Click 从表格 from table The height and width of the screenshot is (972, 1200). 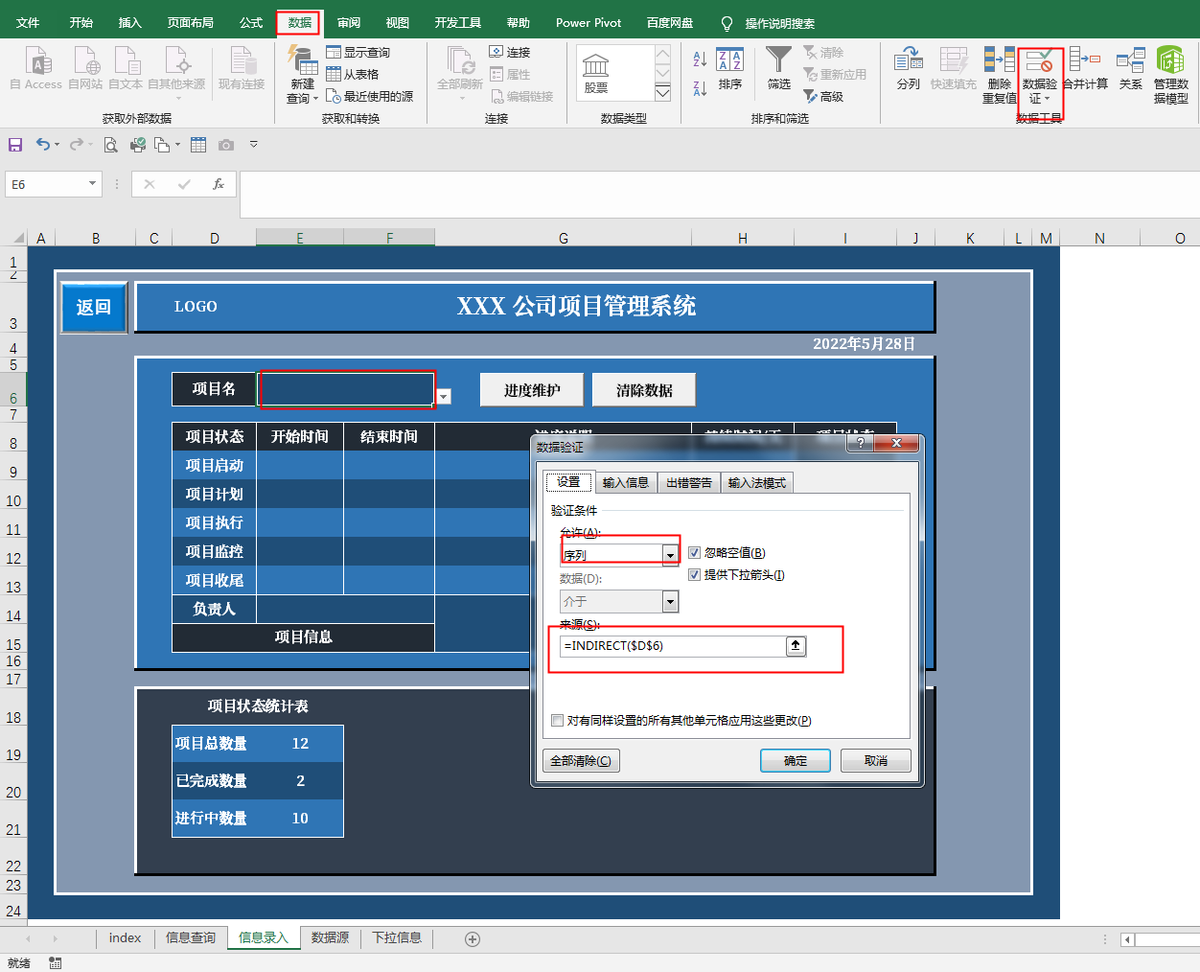coord(352,74)
